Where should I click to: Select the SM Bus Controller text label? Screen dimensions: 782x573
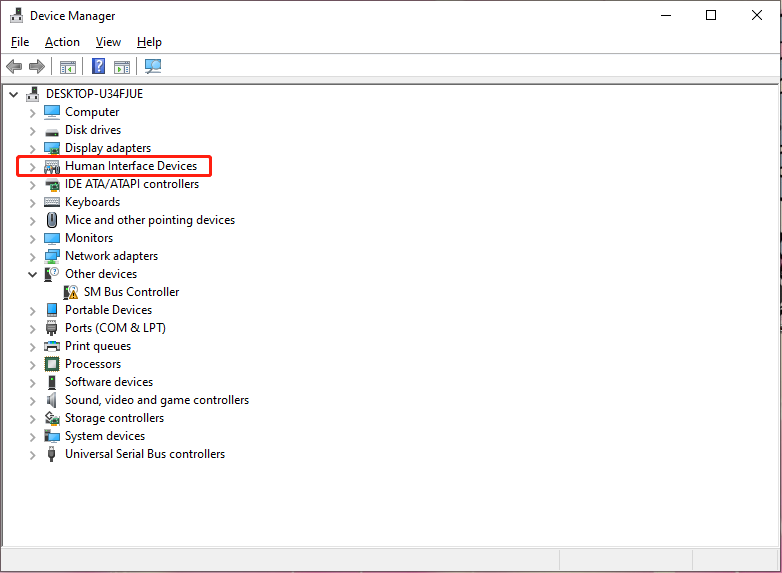click(131, 292)
